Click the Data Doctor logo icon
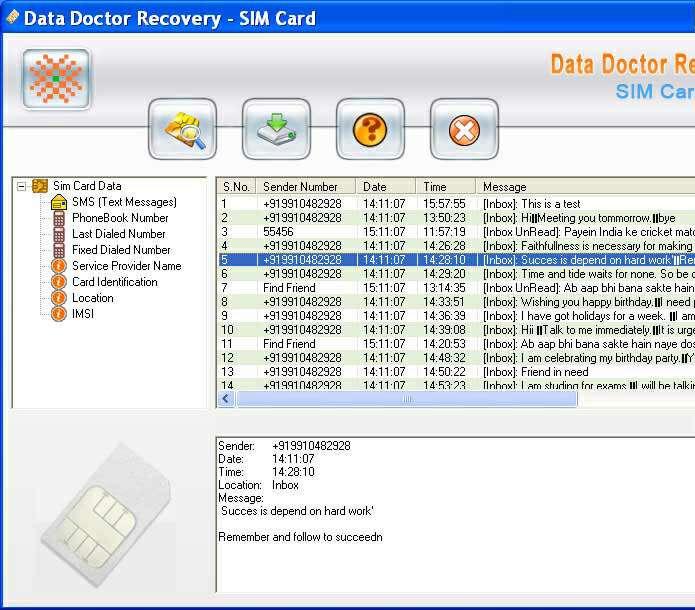 [x=56, y=79]
